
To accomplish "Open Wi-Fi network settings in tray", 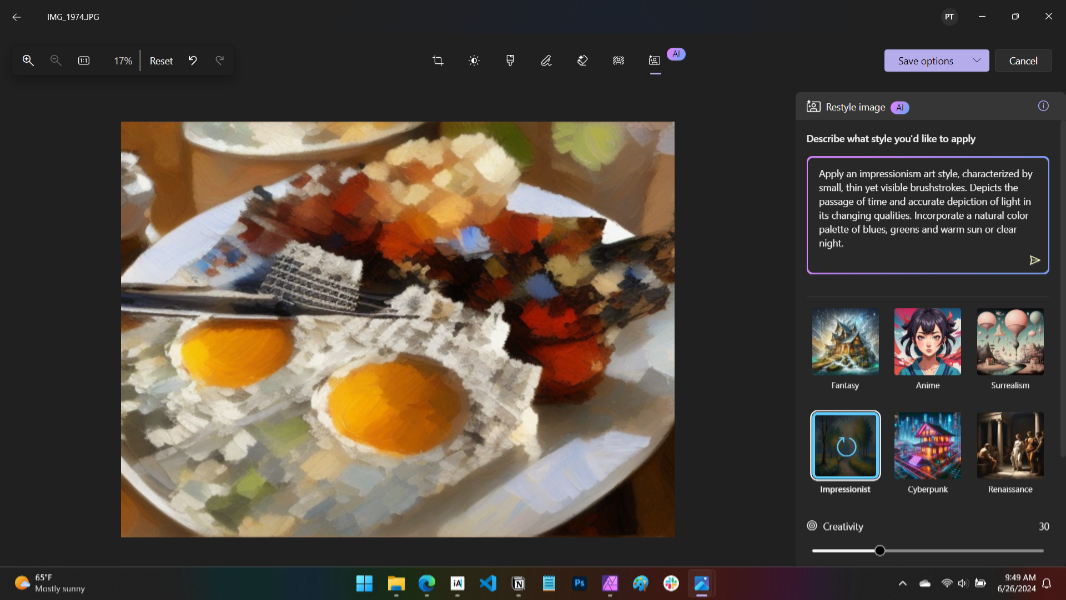I will click(946, 583).
